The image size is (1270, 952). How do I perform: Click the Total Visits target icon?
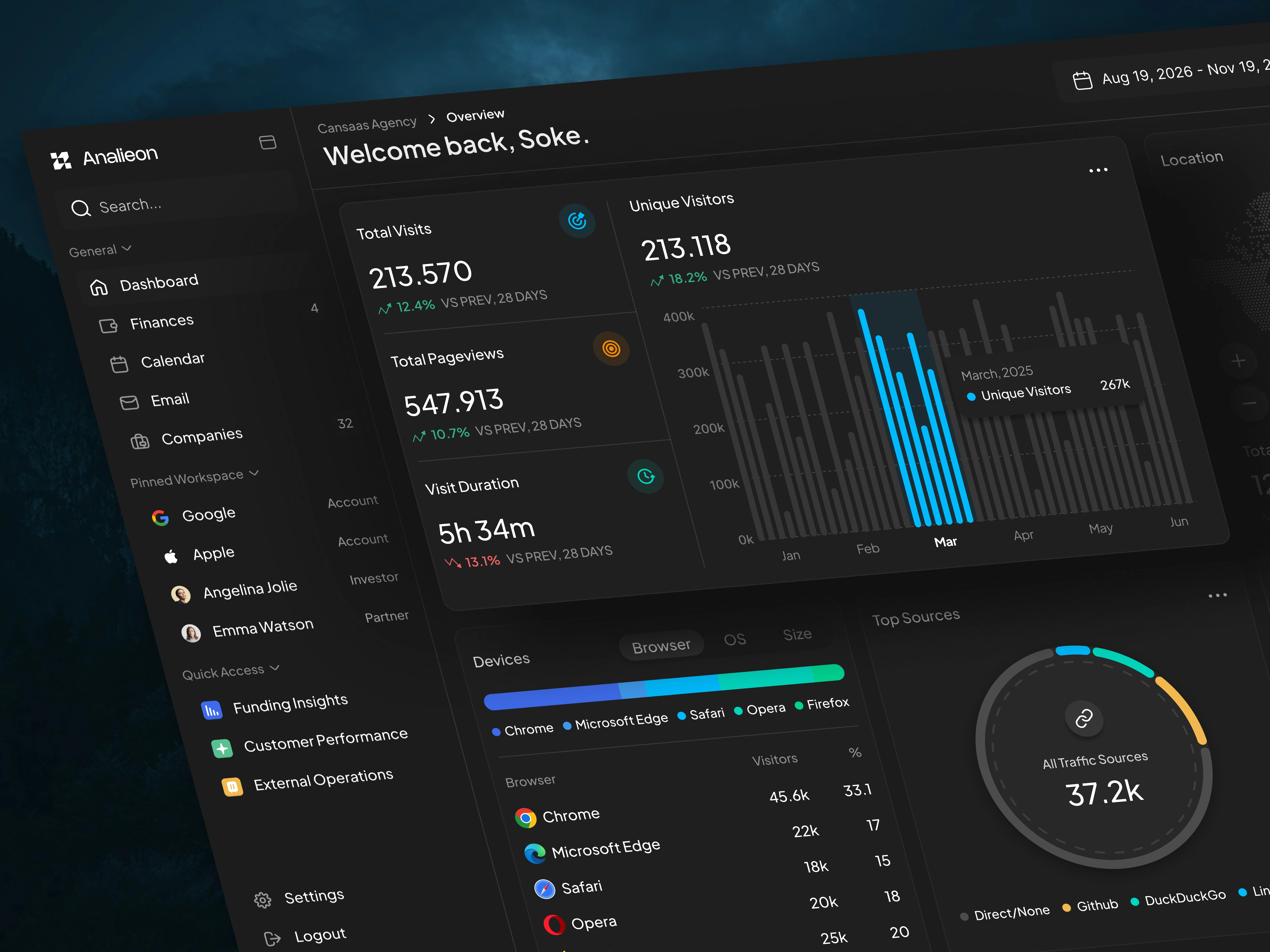577,220
